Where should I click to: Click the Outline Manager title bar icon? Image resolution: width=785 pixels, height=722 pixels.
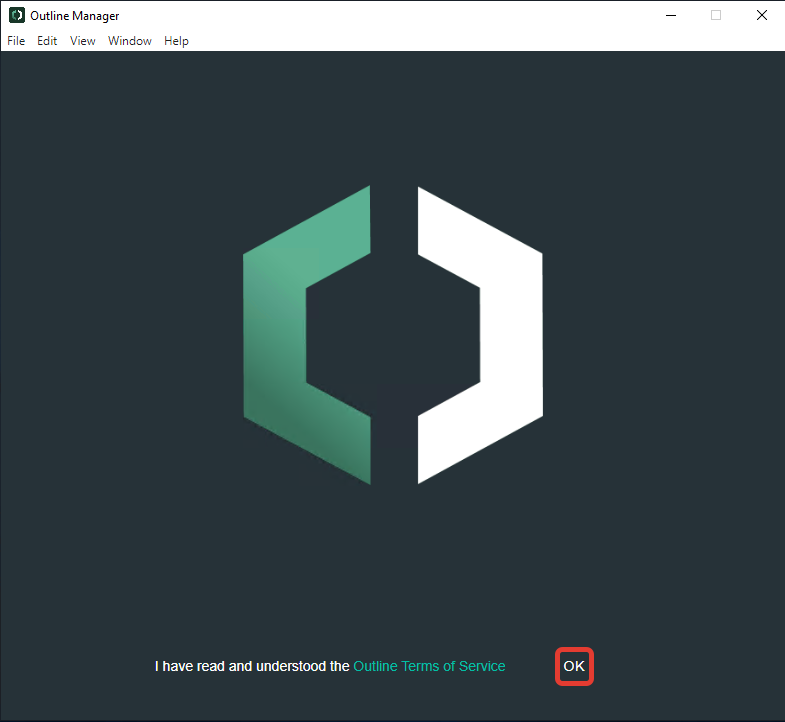(17, 16)
